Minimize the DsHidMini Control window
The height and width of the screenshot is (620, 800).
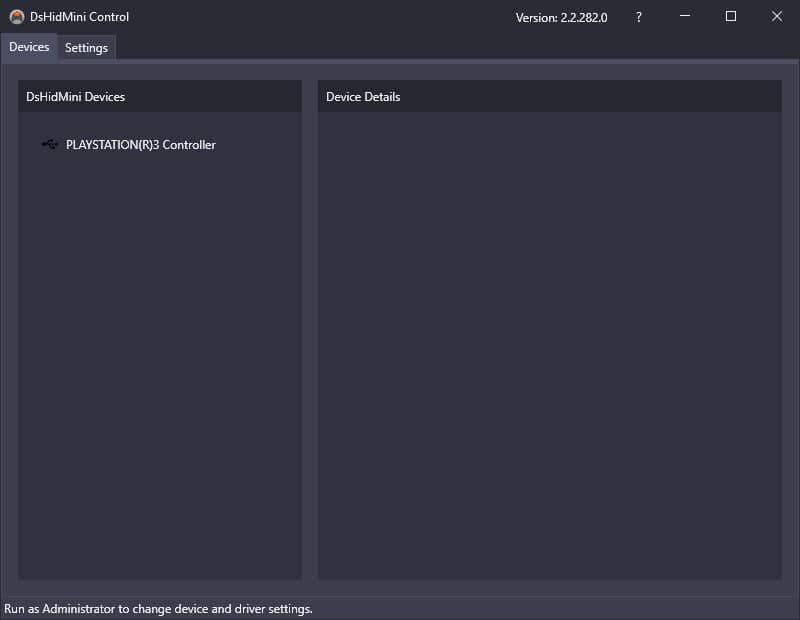684,16
